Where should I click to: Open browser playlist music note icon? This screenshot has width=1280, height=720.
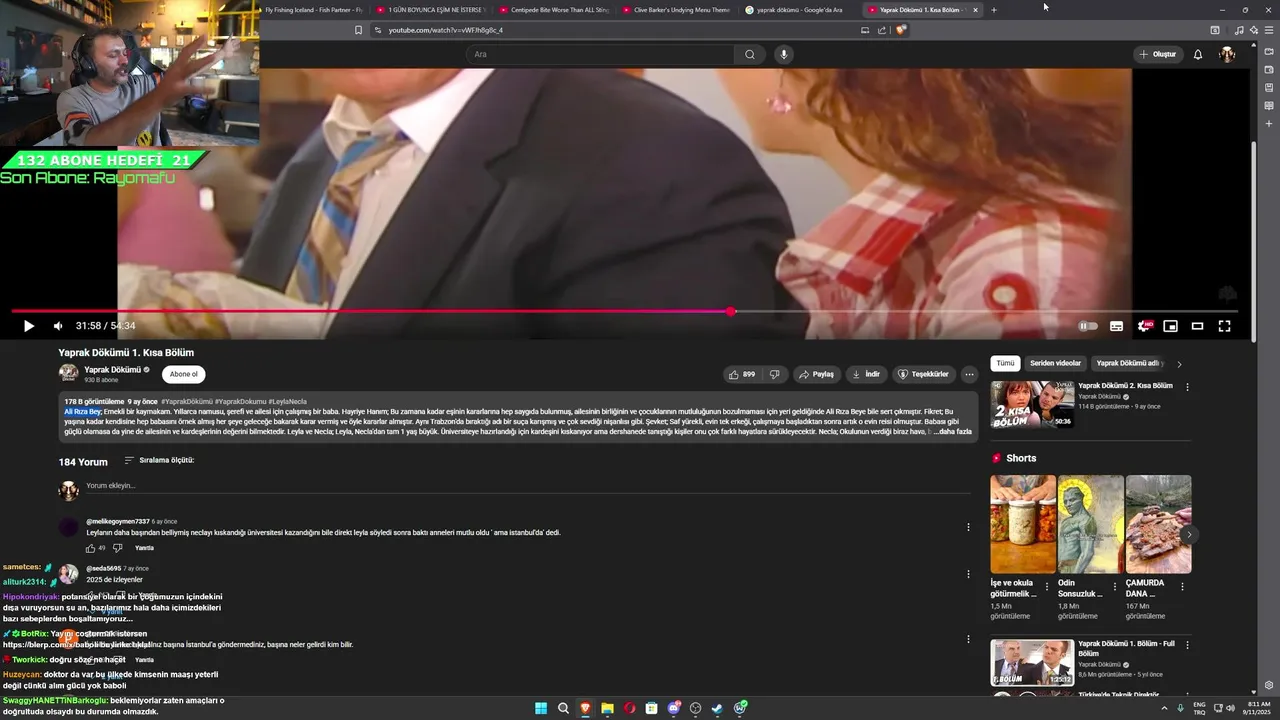pyautogui.click(x=1239, y=30)
